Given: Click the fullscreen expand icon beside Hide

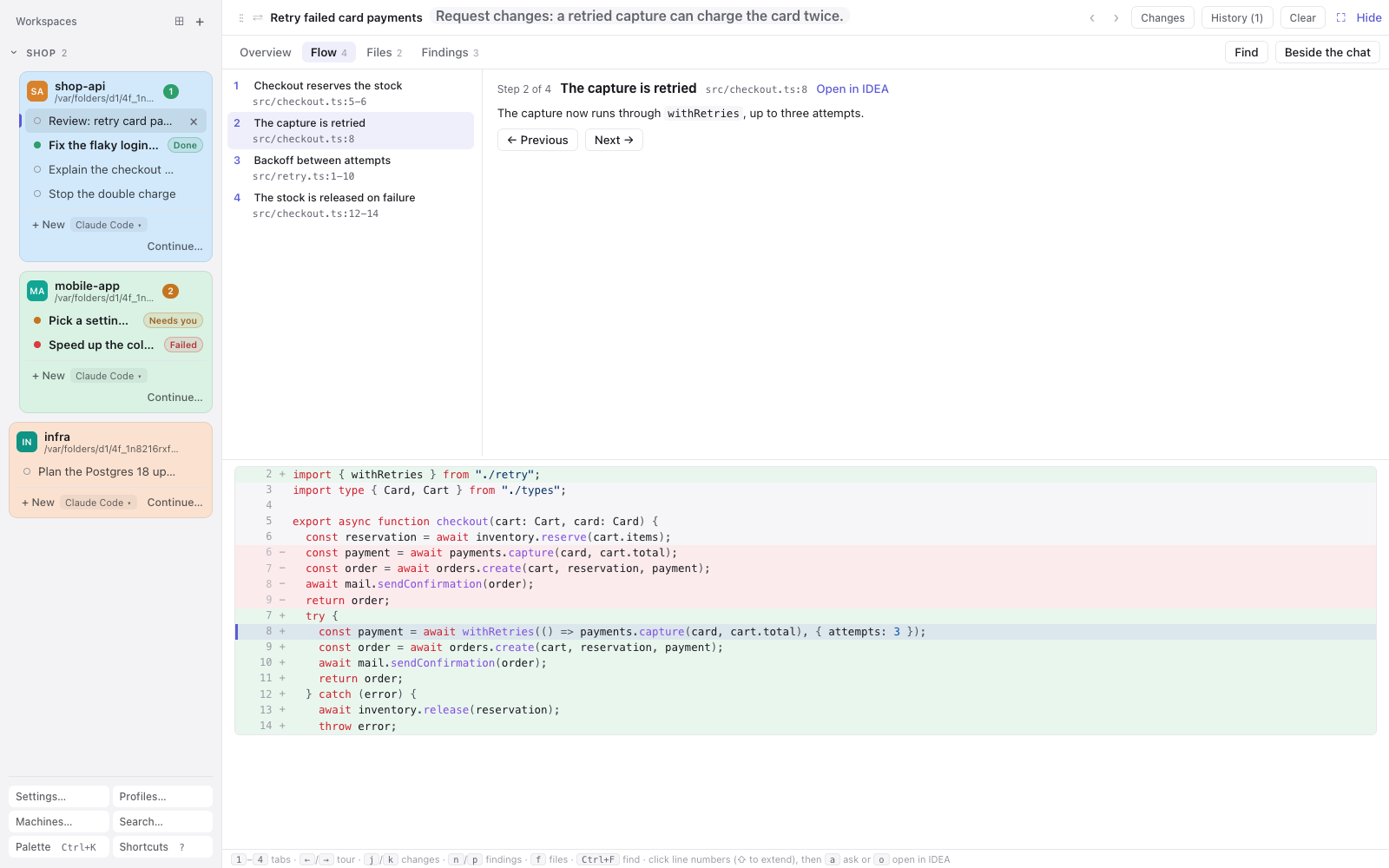Looking at the screenshot, I should (x=1341, y=17).
